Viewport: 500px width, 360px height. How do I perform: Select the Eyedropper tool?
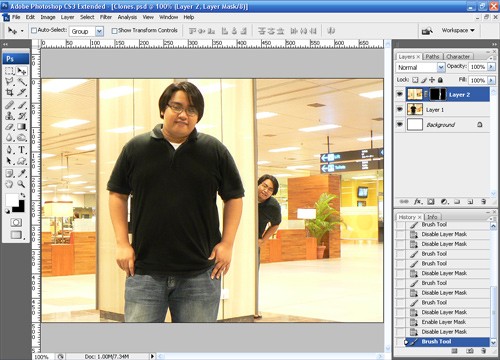(22, 173)
